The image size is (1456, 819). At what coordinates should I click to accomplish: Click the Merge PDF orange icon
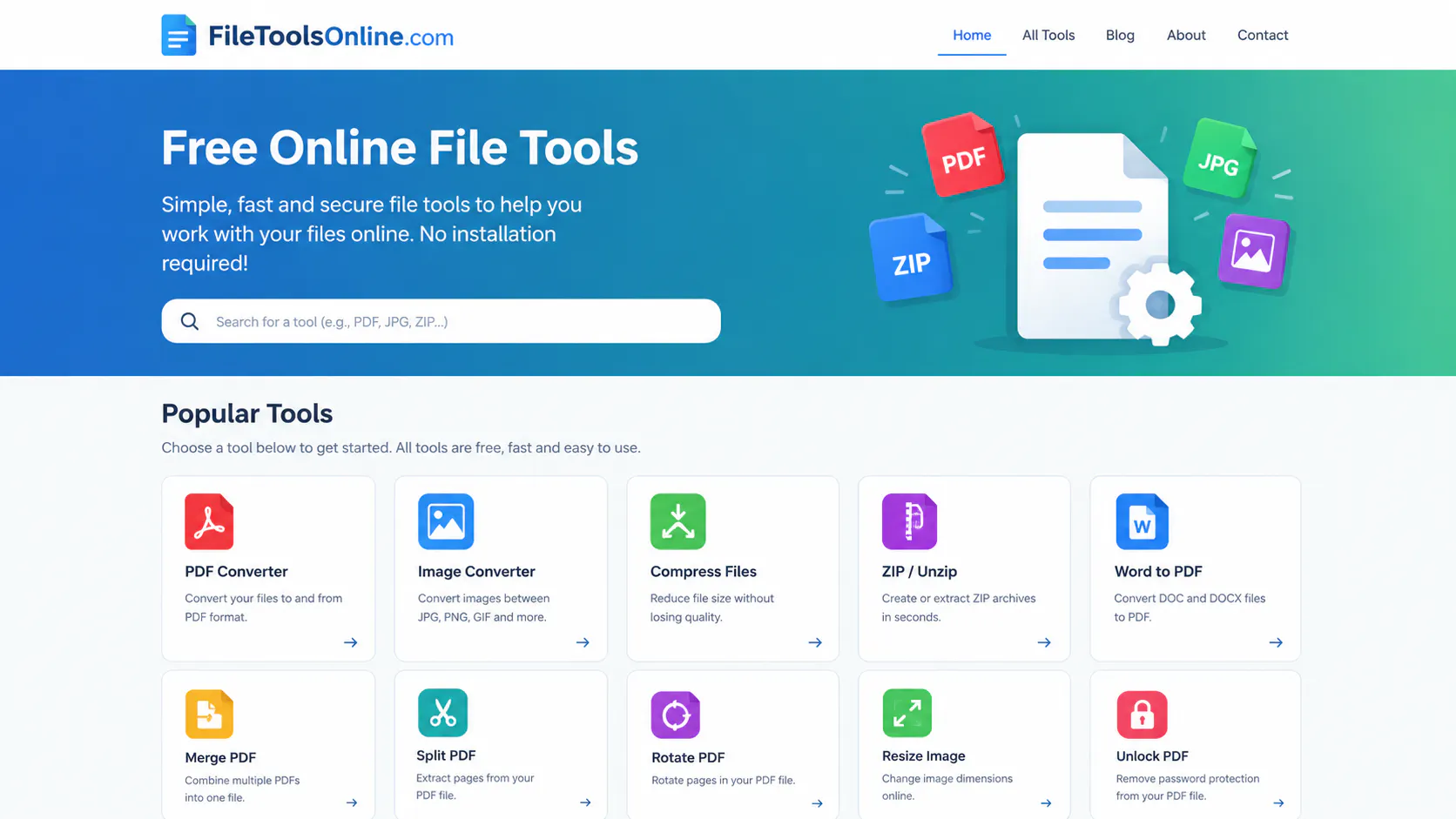pyautogui.click(x=209, y=714)
